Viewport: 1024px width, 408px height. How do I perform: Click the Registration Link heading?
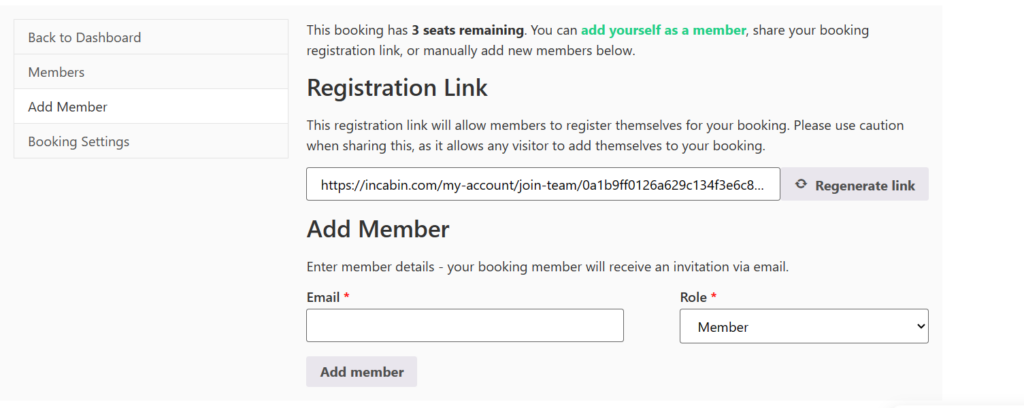click(397, 88)
